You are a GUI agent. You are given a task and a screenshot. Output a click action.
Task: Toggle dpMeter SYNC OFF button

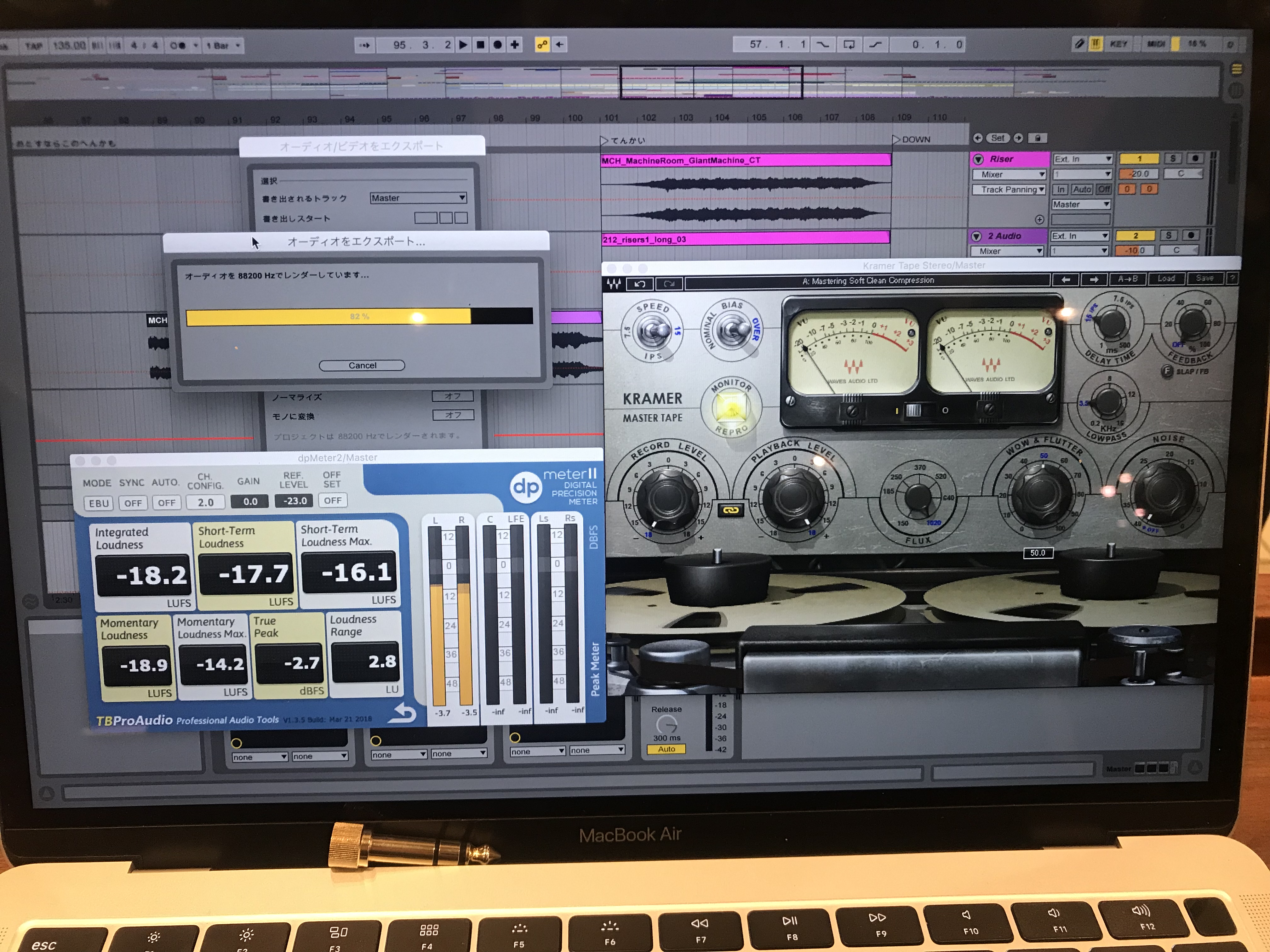coord(133,503)
